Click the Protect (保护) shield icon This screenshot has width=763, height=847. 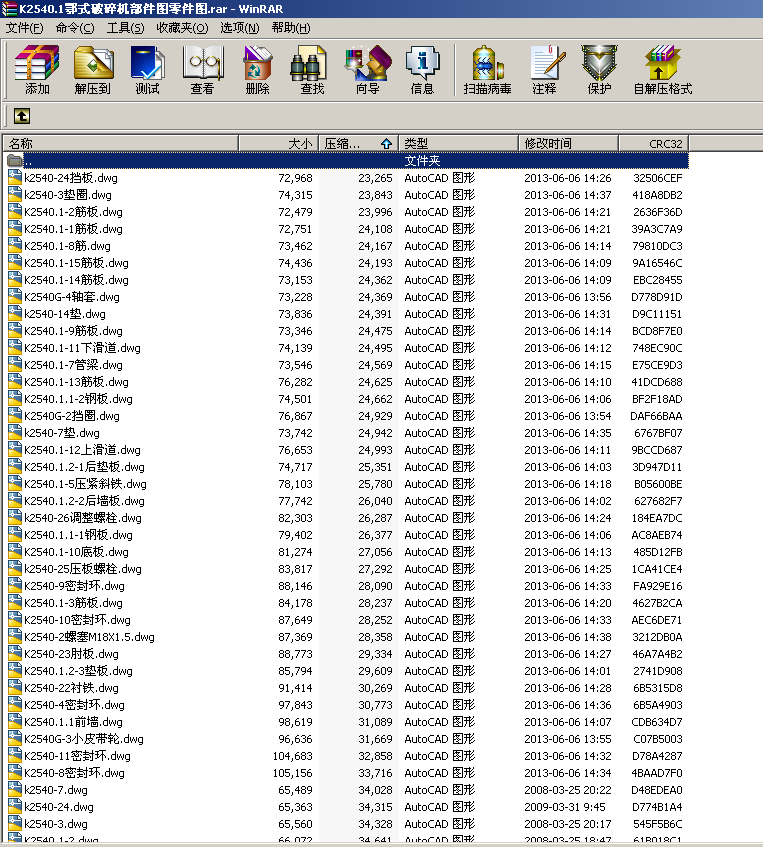[x=600, y=69]
